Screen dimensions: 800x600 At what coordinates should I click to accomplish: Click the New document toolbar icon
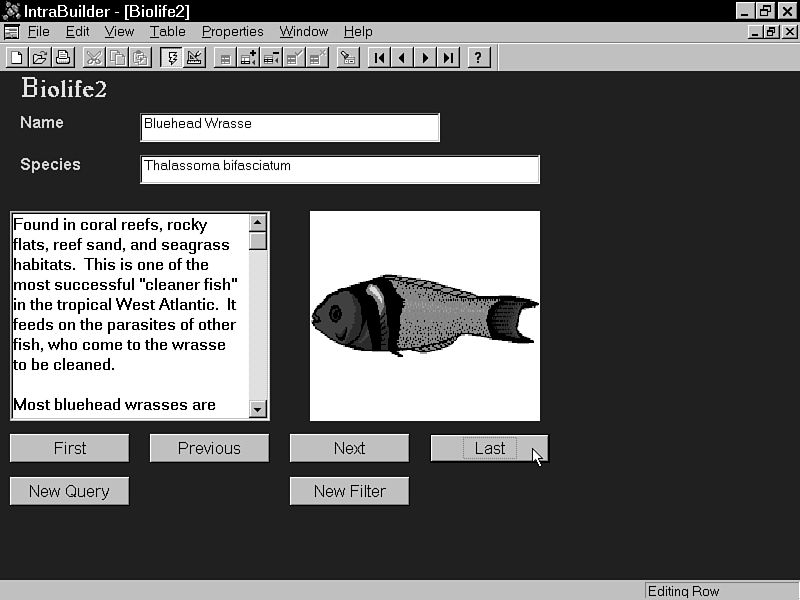pos(16,57)
